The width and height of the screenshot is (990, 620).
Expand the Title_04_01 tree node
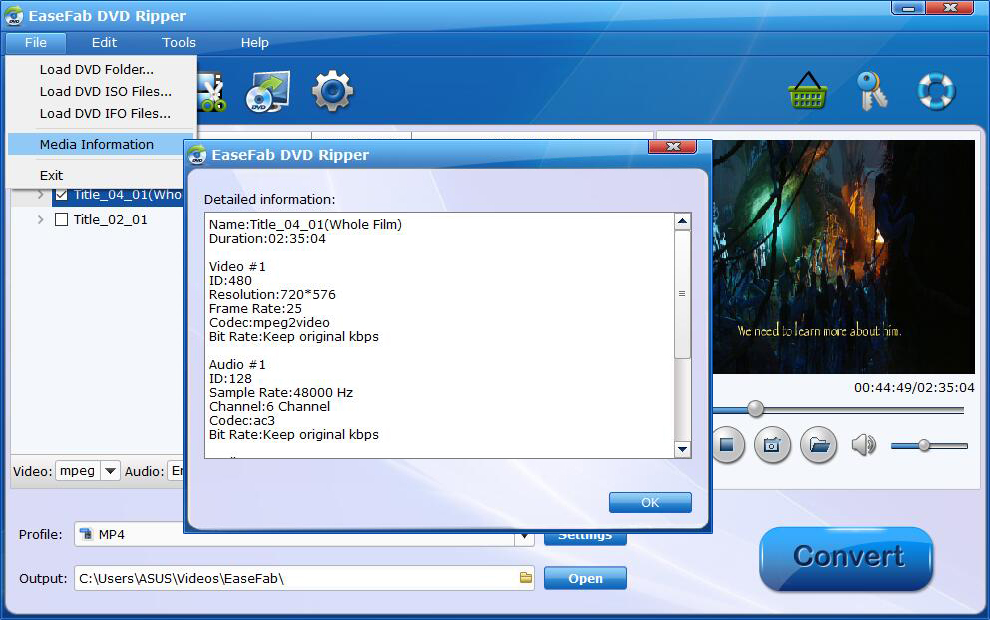(40, 194)
